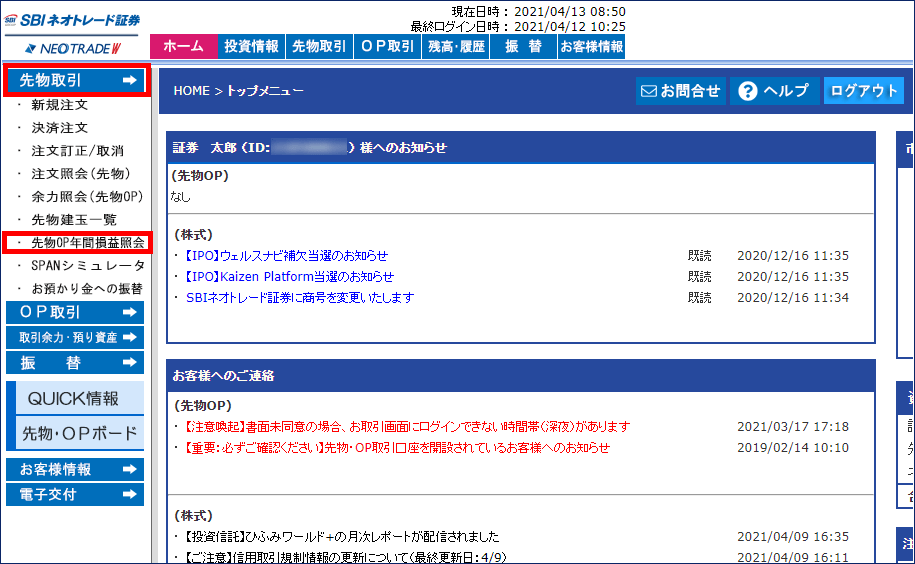Click 既読 status beside Kaizen Platform notice
This screenshot has width=915, height=564.
699,276
